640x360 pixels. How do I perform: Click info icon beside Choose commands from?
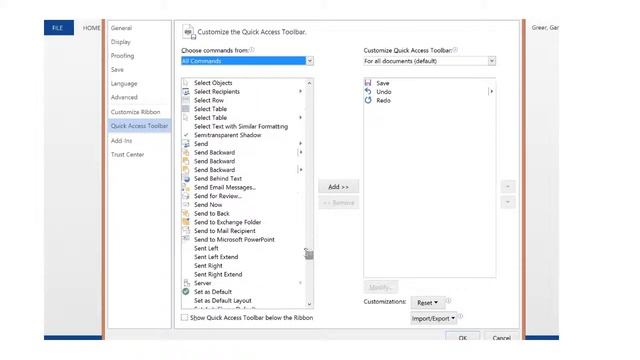click(252, 50)
